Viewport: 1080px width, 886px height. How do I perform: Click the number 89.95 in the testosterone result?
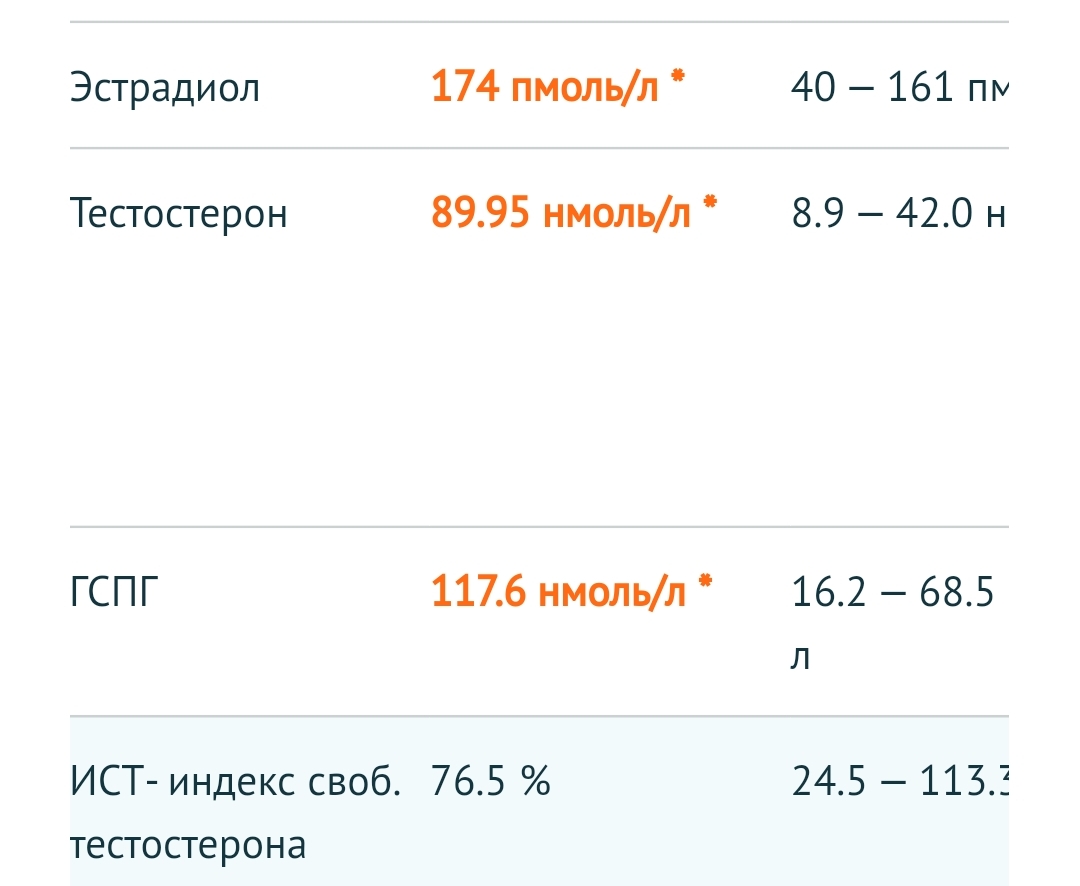coord(480,213)
